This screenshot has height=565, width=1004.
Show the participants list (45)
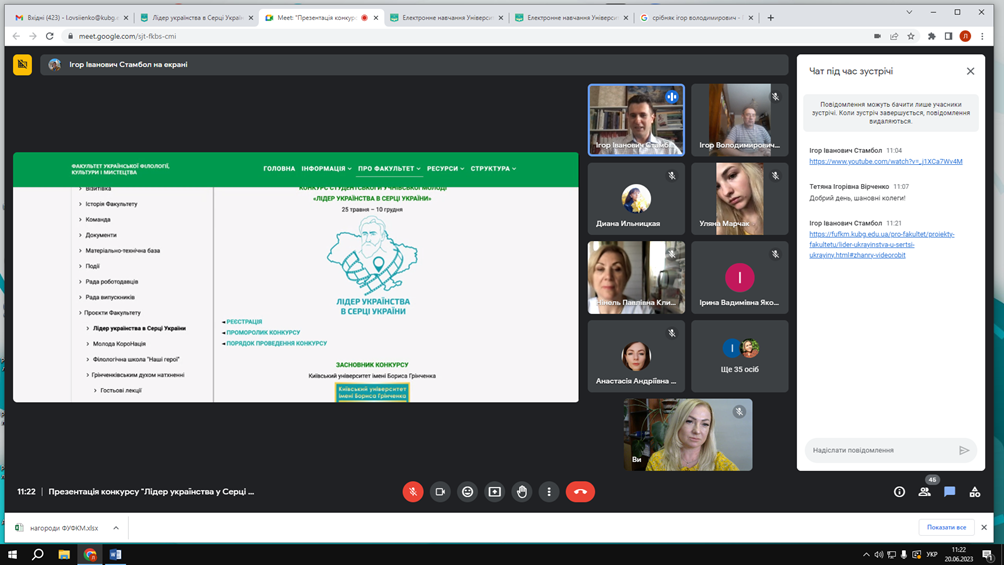pos(925,492)
